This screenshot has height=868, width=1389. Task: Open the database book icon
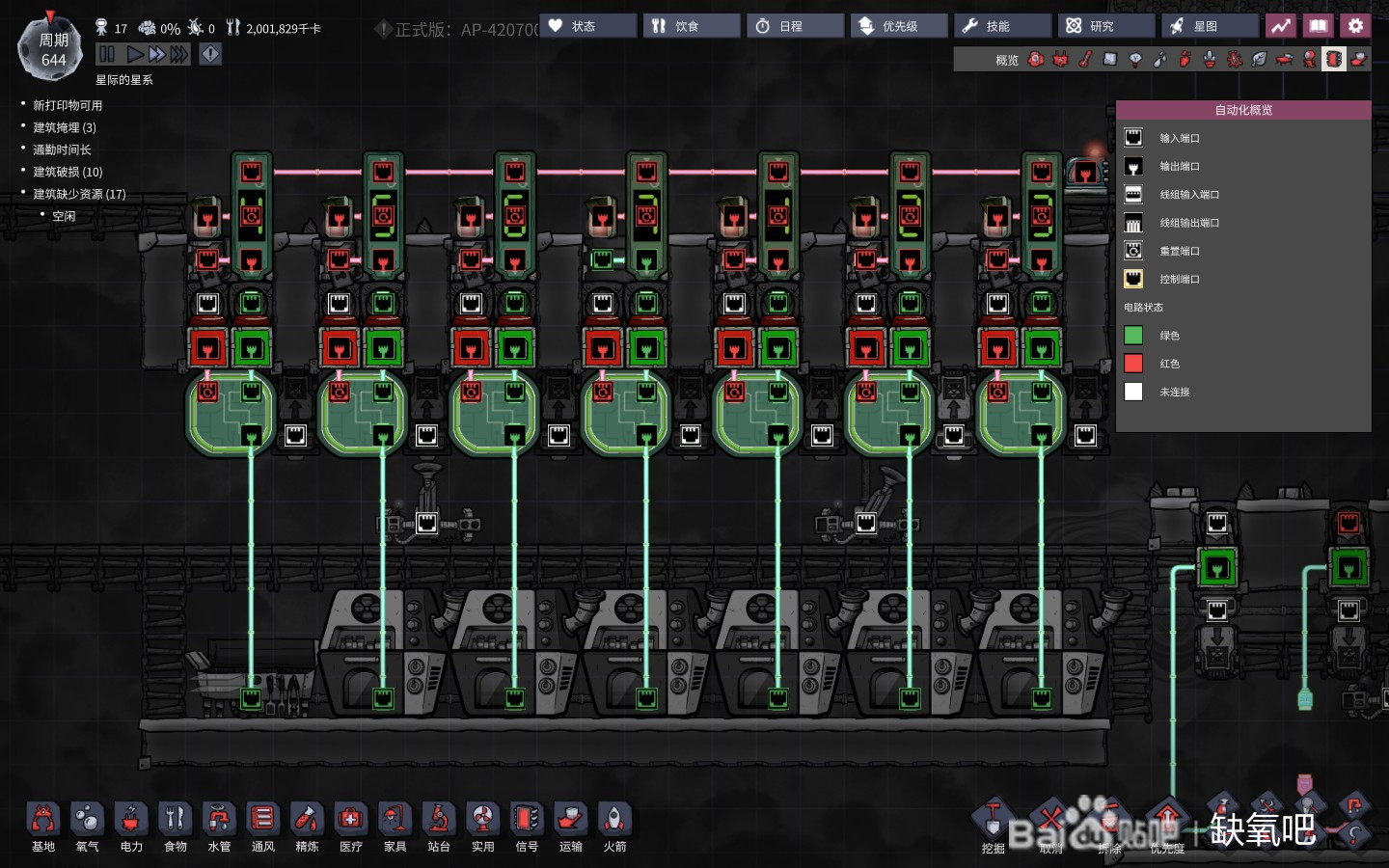(x=1318, y=26)
